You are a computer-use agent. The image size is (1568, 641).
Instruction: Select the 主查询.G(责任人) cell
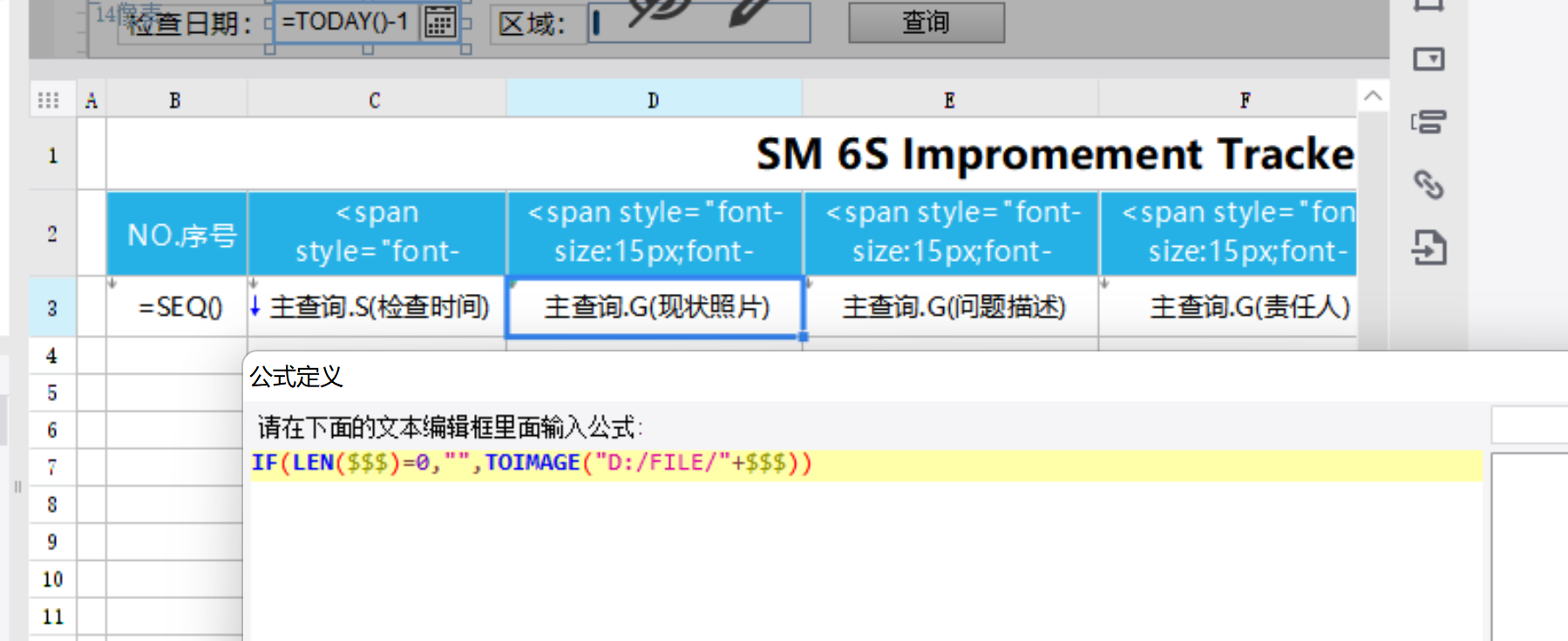coord(1228,307)
